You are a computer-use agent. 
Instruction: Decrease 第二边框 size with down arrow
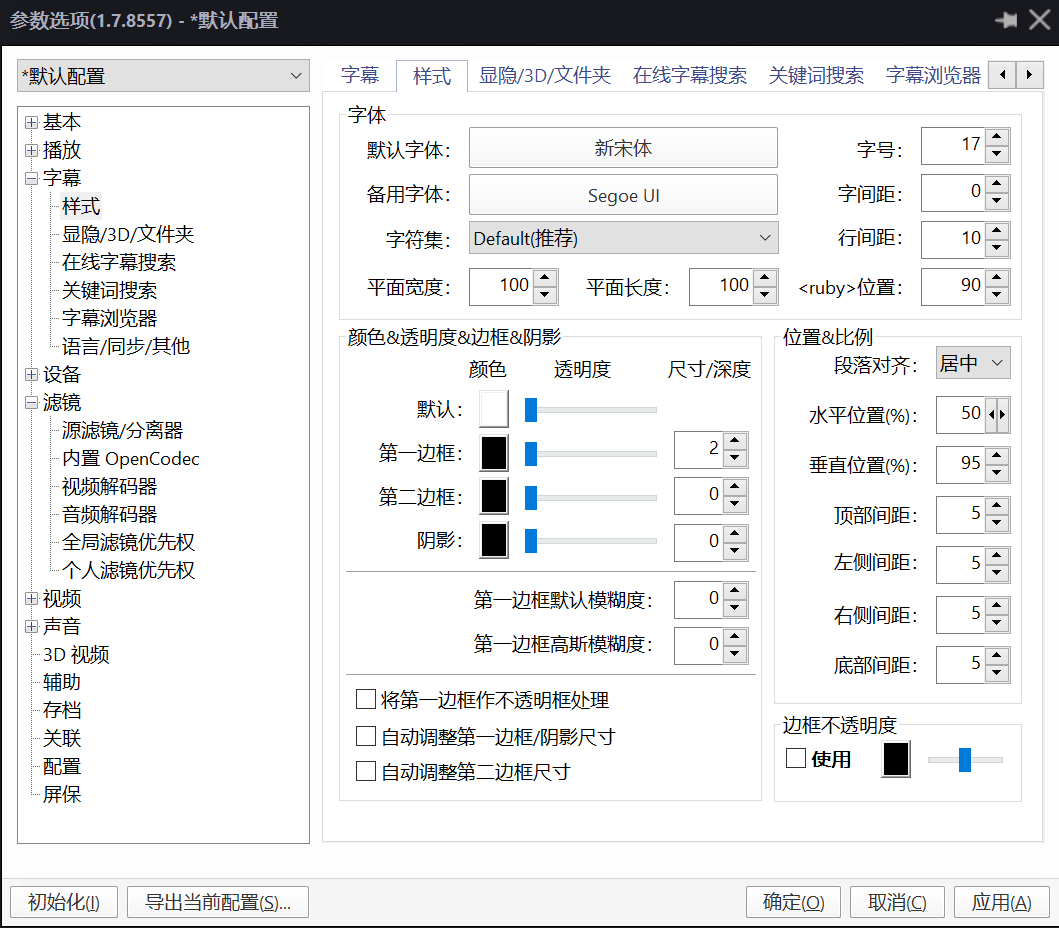[735, 504]
